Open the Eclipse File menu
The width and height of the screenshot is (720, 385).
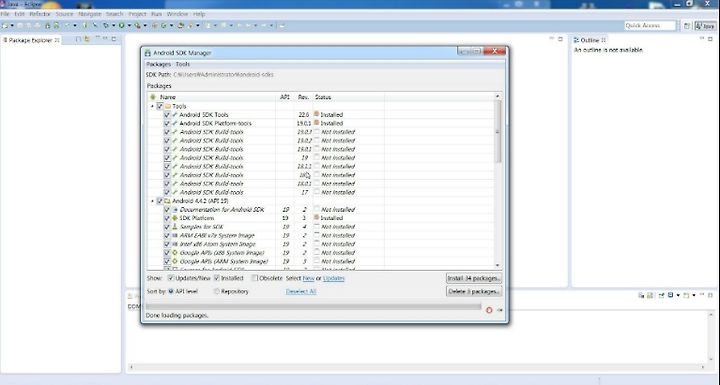pos(5,14)
